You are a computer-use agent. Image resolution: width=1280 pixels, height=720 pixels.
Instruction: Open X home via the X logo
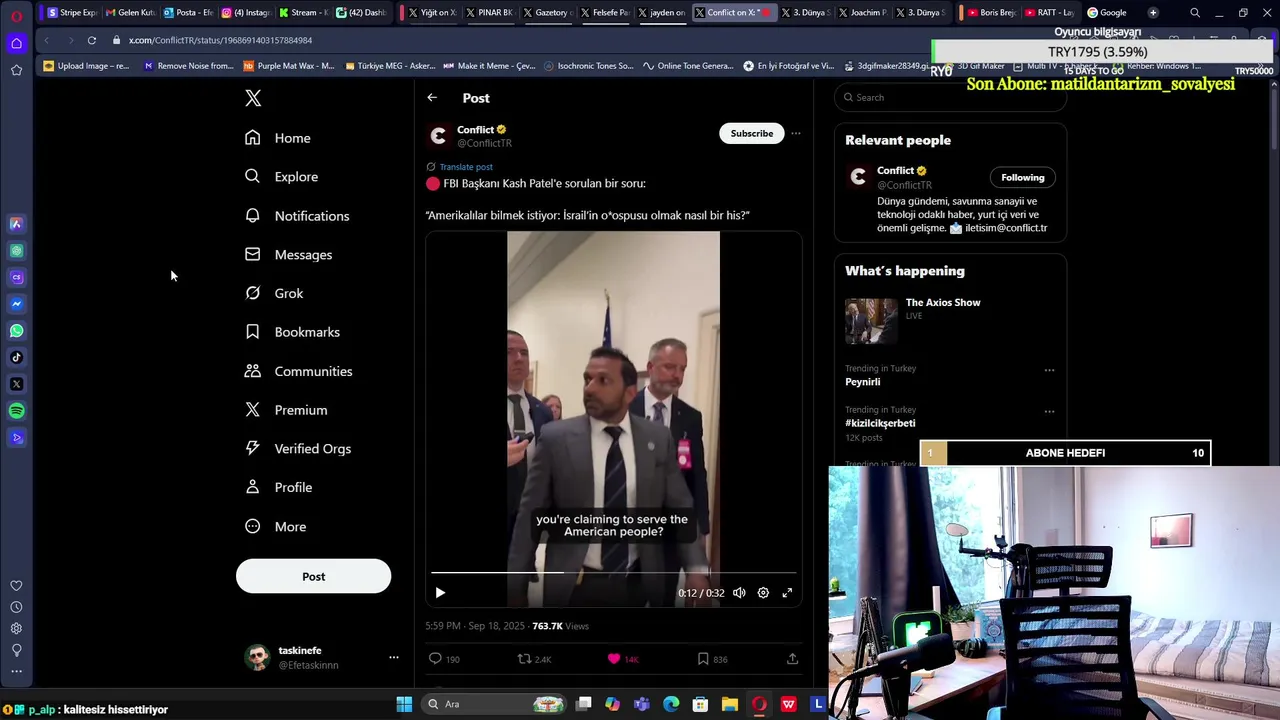tap(253, 98)
